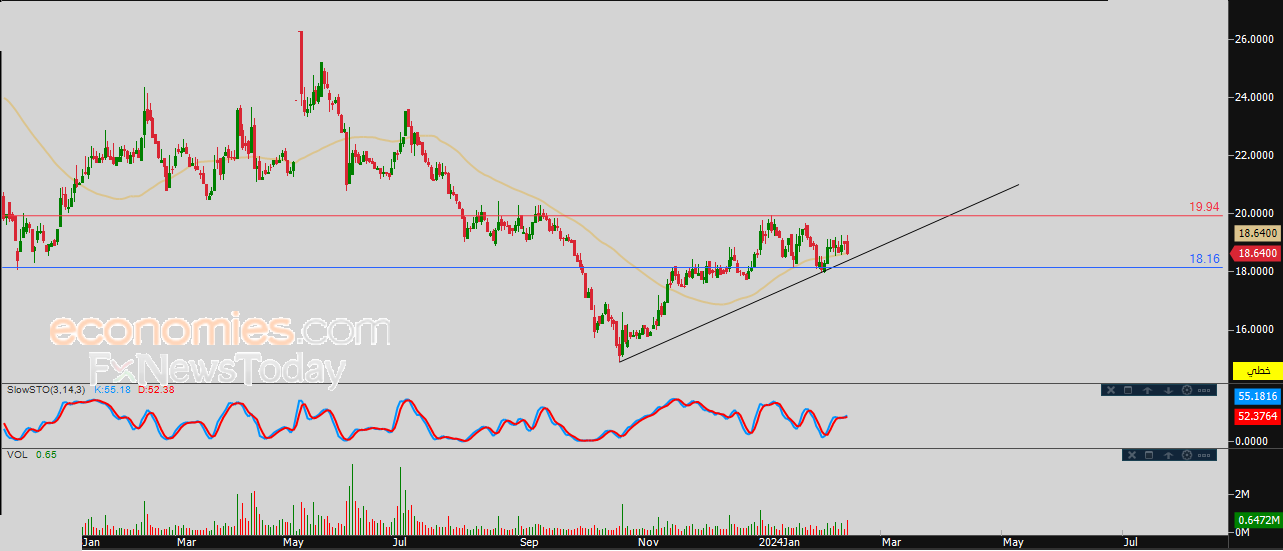Image resolution: width=1283 pixels, height=551 pixels.
Task: Click the 24.0000 price axis label
Action: [1256, 97]
